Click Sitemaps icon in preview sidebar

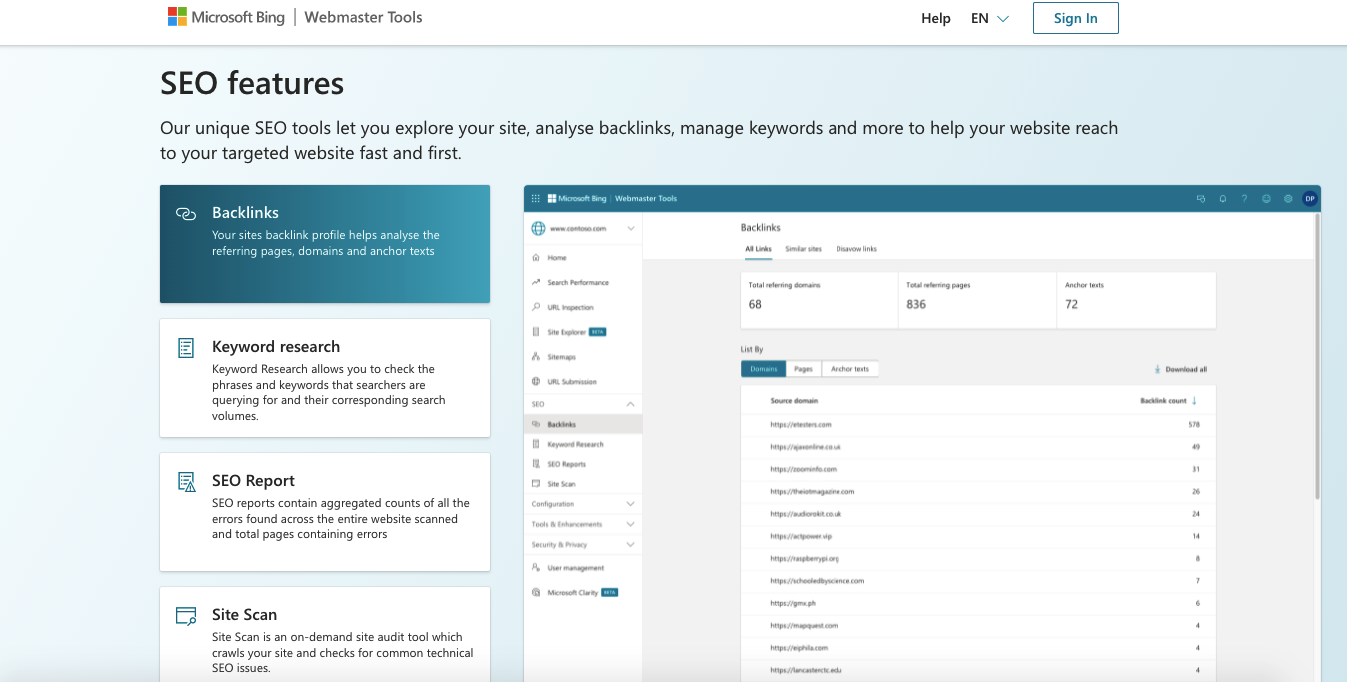(537, 357)
